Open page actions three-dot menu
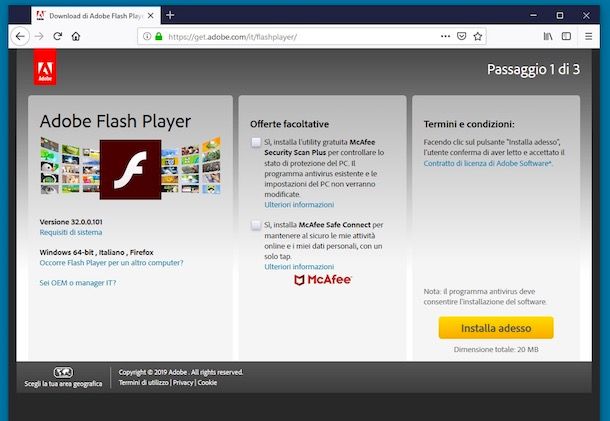Screen dimensions: 610x421 click(445, 36)
